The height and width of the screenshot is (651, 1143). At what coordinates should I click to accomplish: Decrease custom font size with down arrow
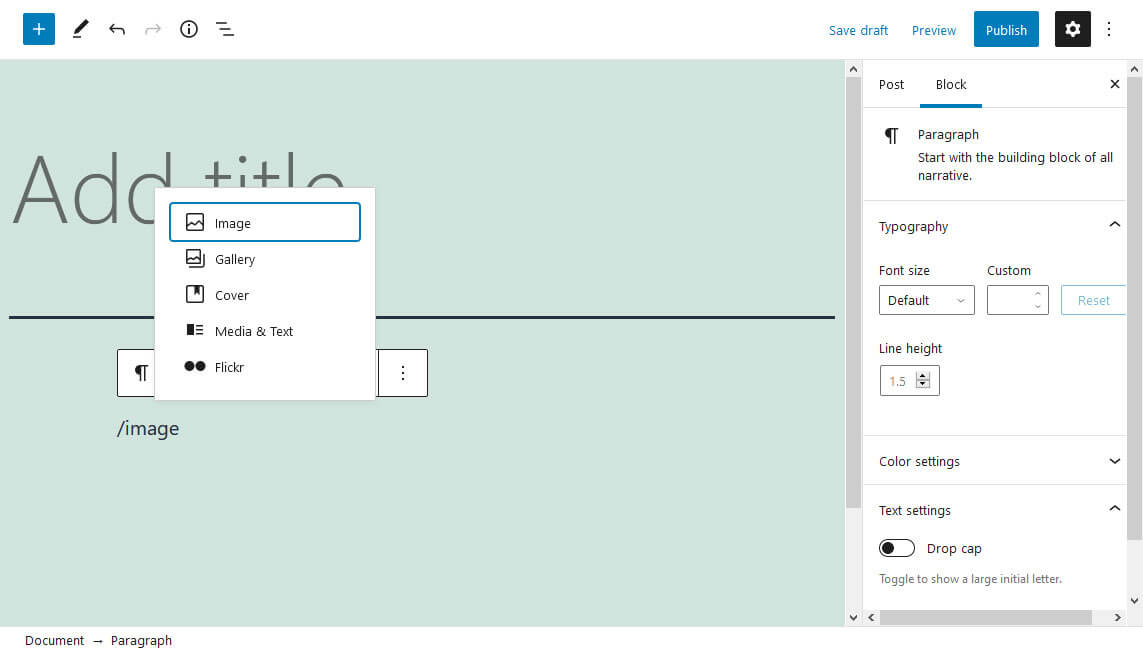tap(1037, 307)
